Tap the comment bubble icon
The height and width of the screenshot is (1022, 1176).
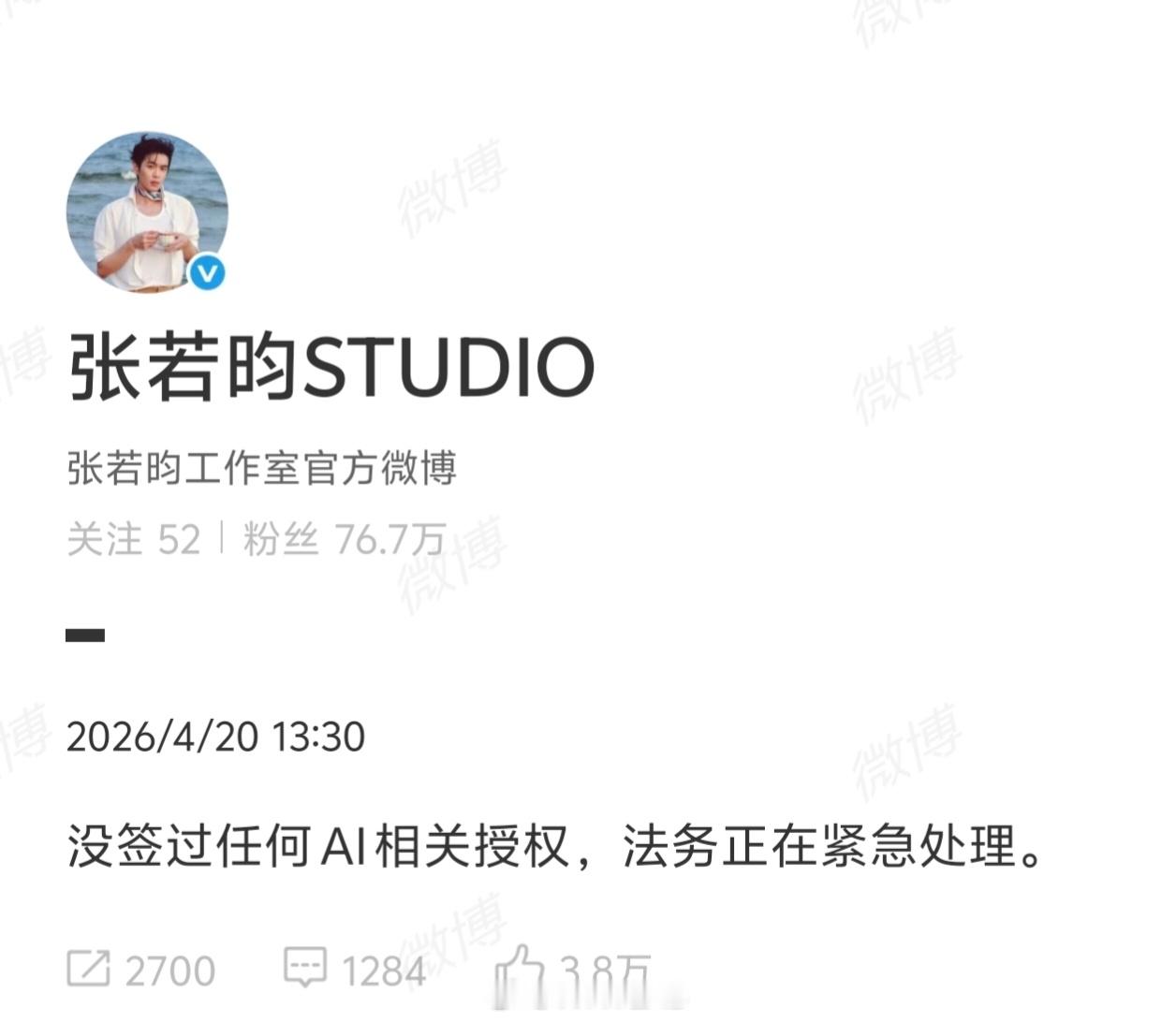click(305, 968)
